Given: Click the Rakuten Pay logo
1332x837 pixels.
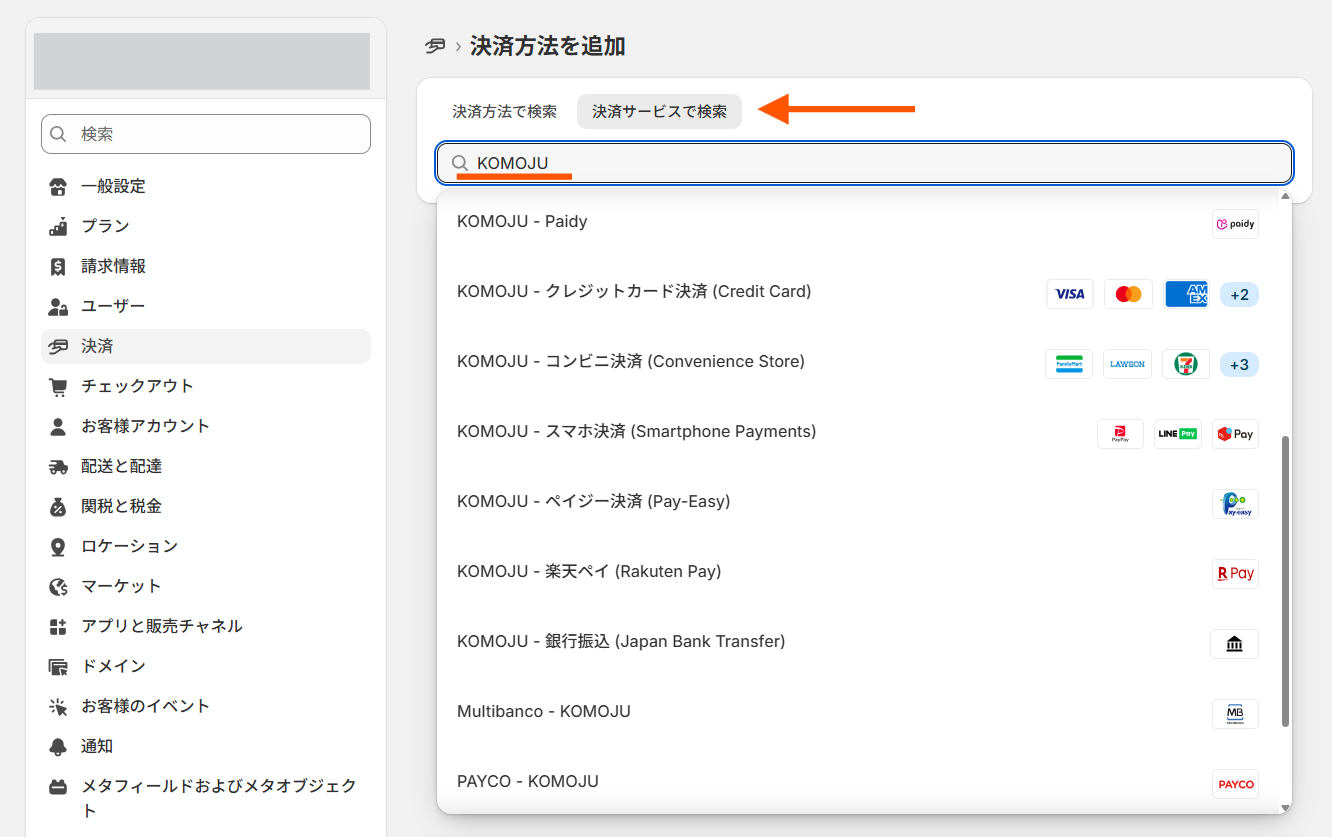Looking at the screenshot, I should (1235, 574).
